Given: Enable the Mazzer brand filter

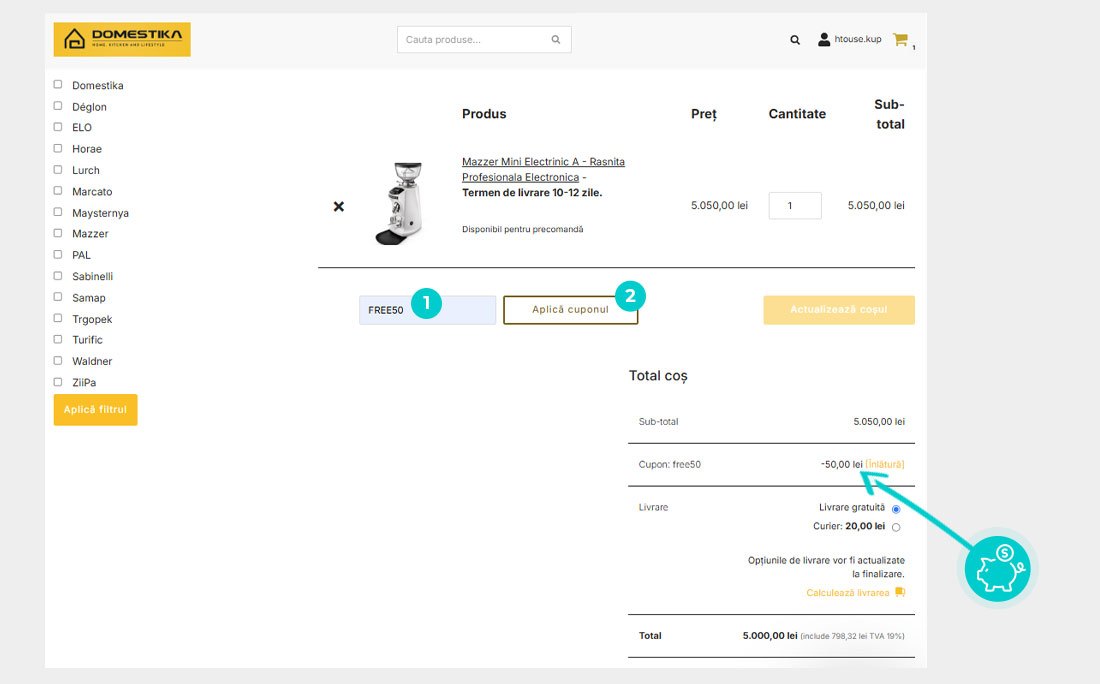Looking at the screenshot, I should click(58, 233).
